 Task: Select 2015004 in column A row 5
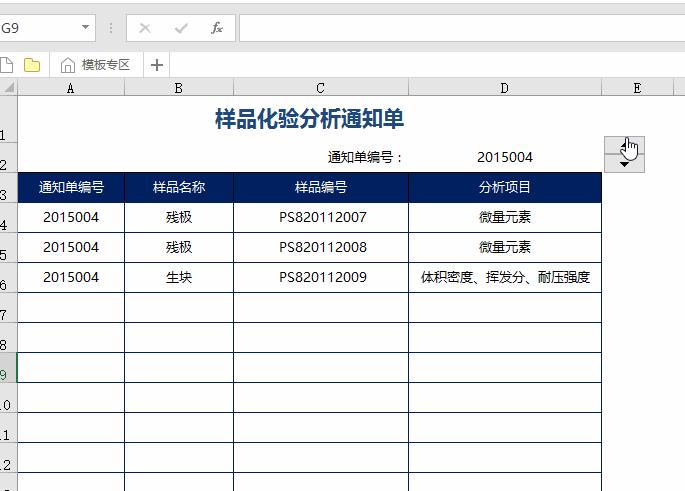tap(71, 247)
